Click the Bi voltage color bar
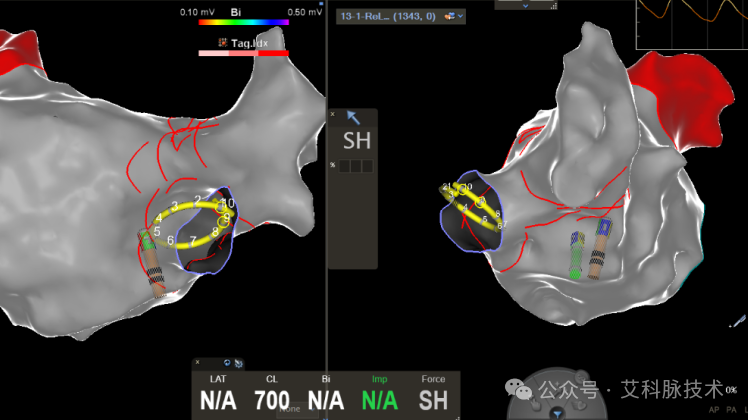Viewport: 748px width, 420px height. pos(244,22)
